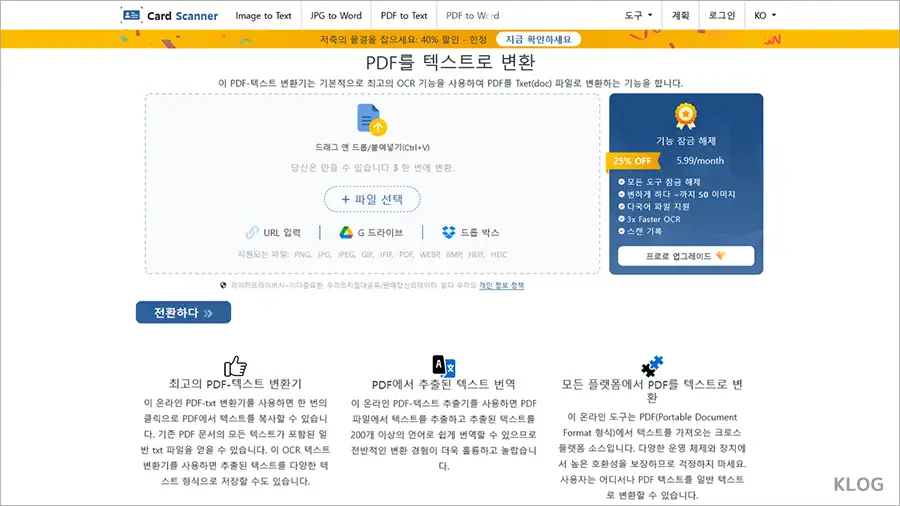Open the PDF to Word tool
The image size is (900, 506).
tap(472, 15)
